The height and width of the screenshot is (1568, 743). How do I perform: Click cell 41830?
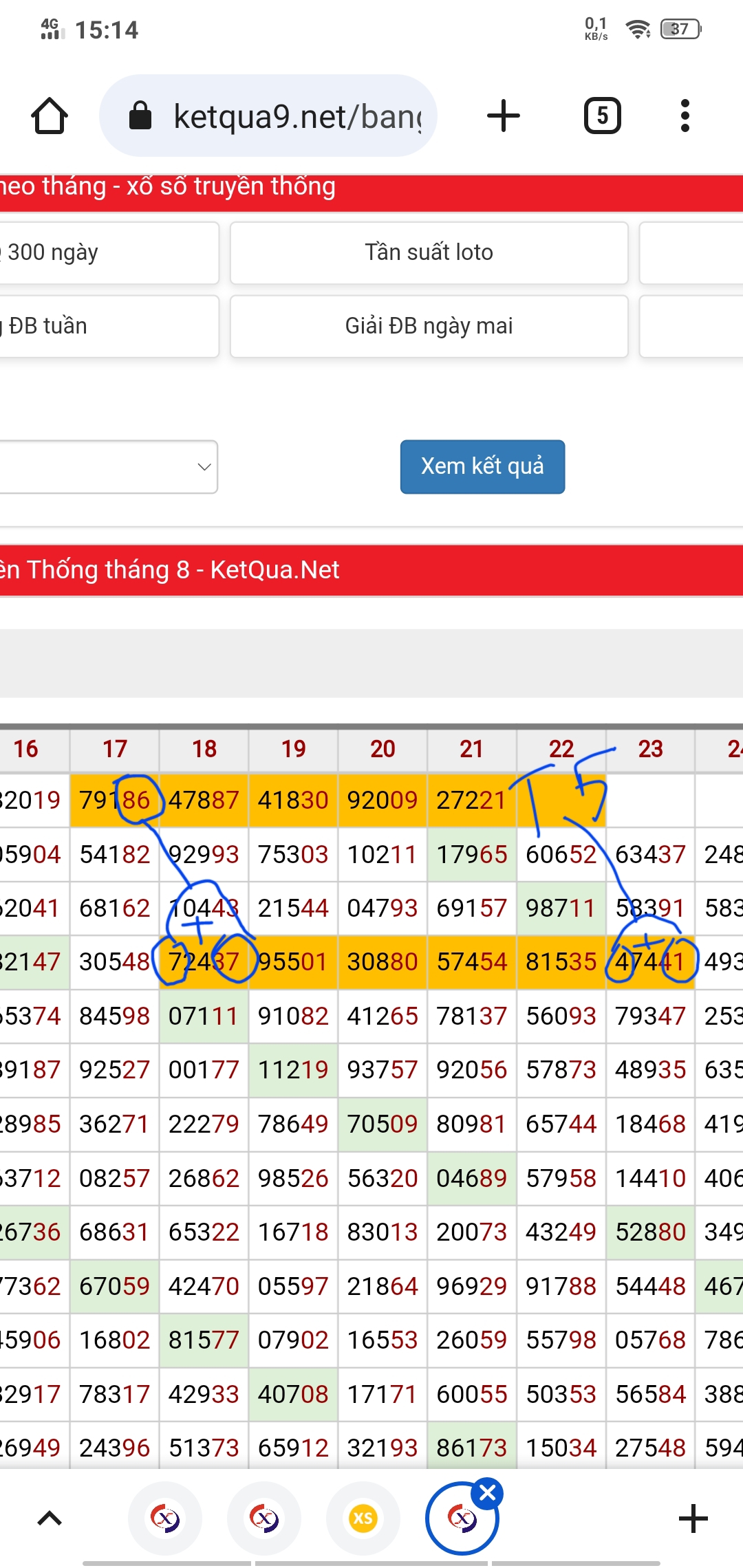coord(293,801)
